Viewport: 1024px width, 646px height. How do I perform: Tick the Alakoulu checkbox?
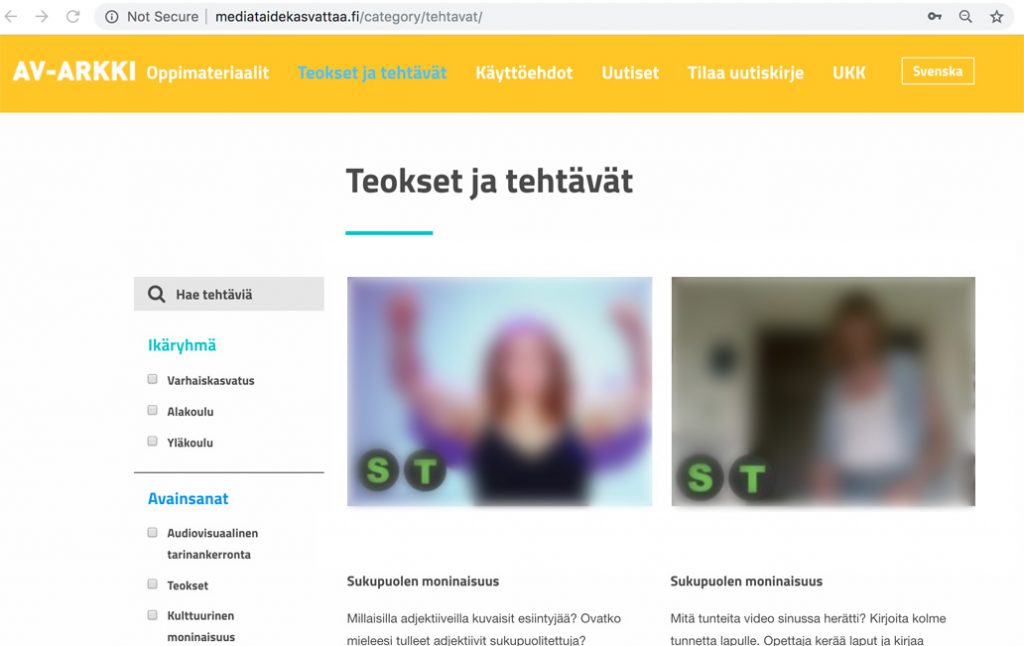(152, 410)
